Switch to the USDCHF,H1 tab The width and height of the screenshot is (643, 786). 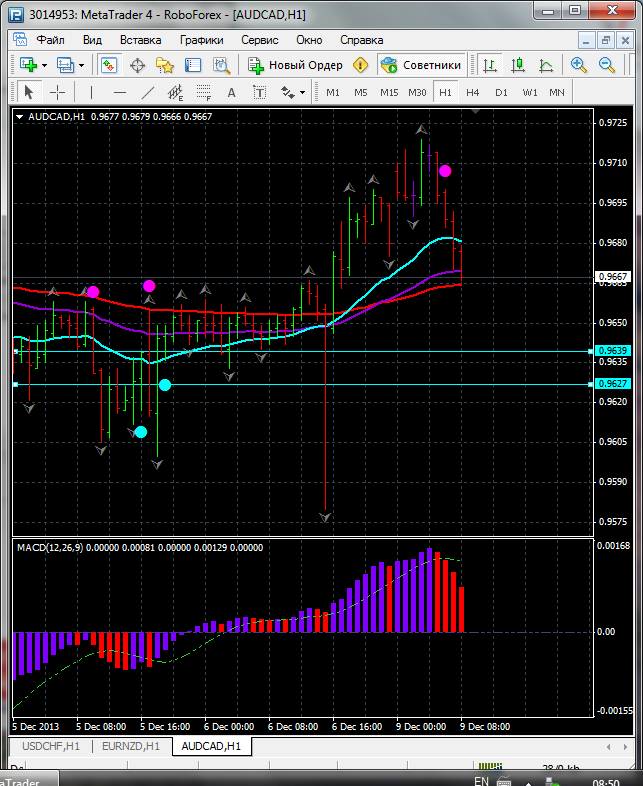pyautogui.click(x=50, y=746)
